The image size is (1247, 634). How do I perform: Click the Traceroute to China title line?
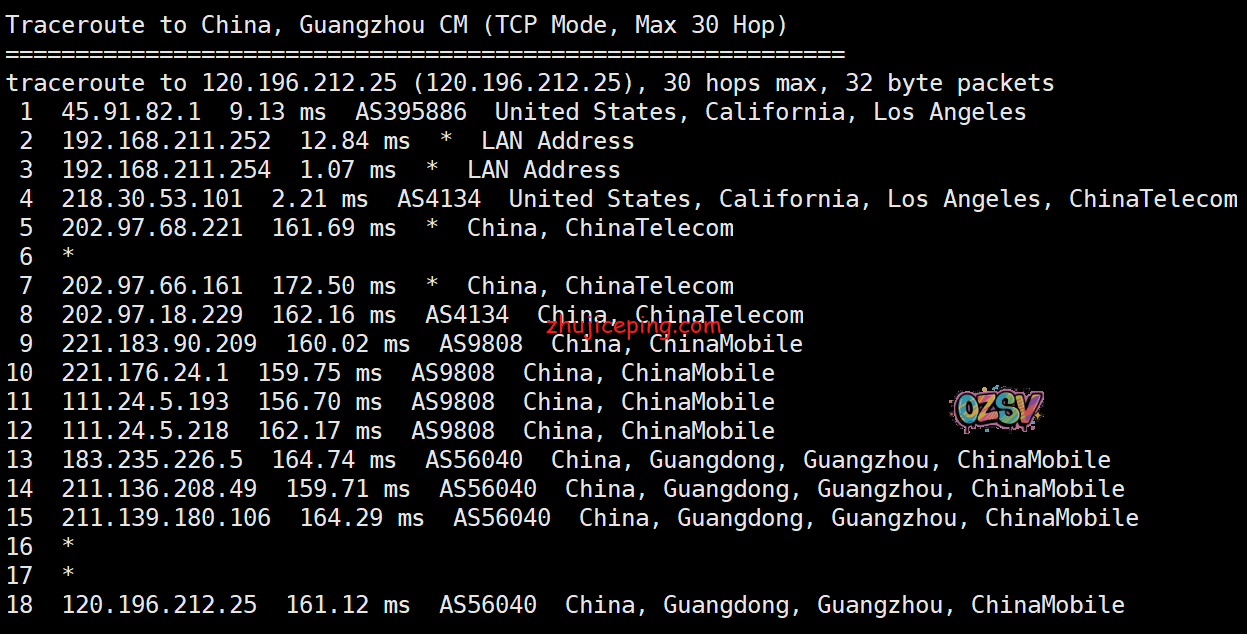click(396, 25)
